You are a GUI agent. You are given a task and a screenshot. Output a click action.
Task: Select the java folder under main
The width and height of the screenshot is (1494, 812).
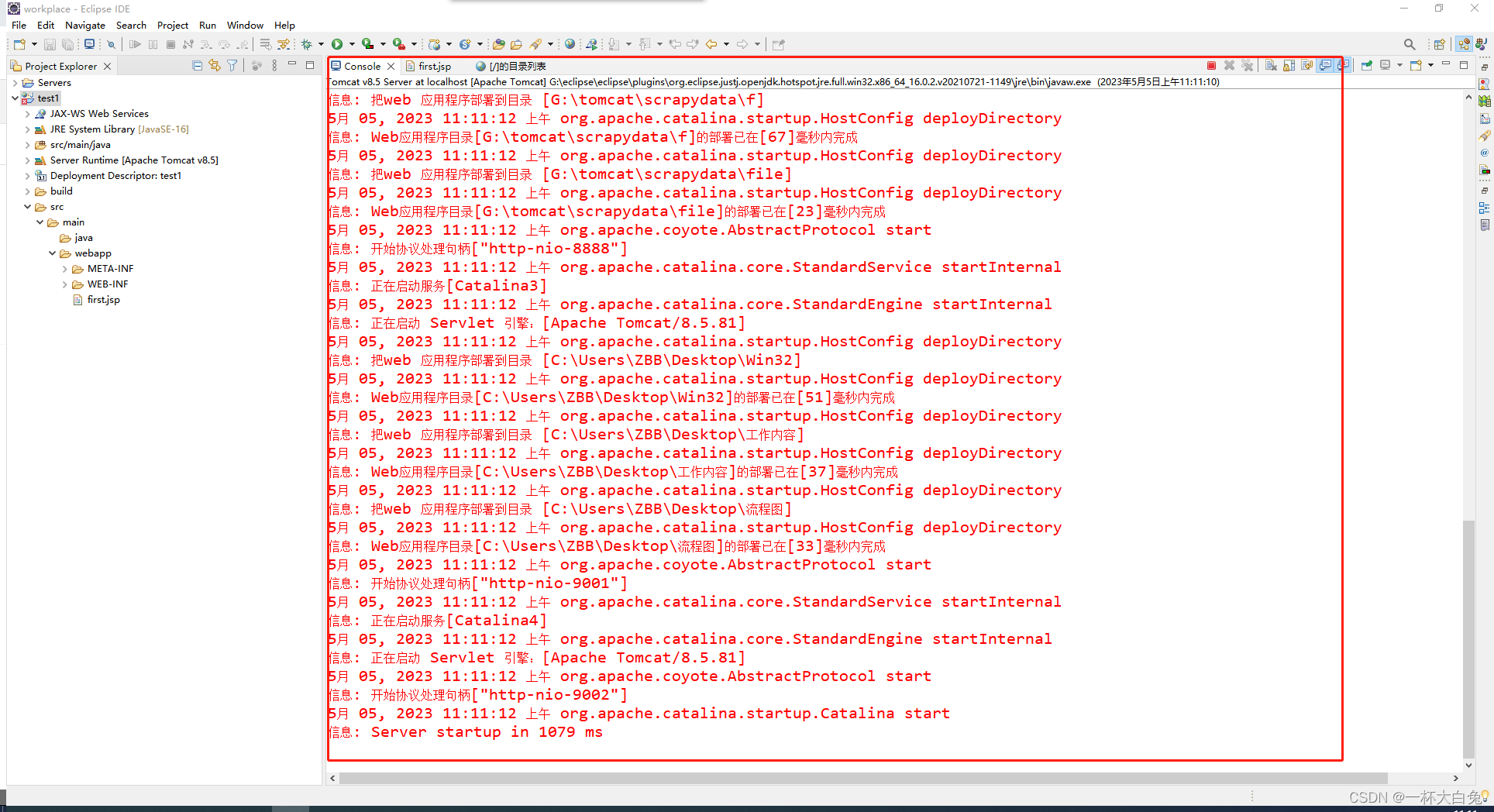(84, 238)
